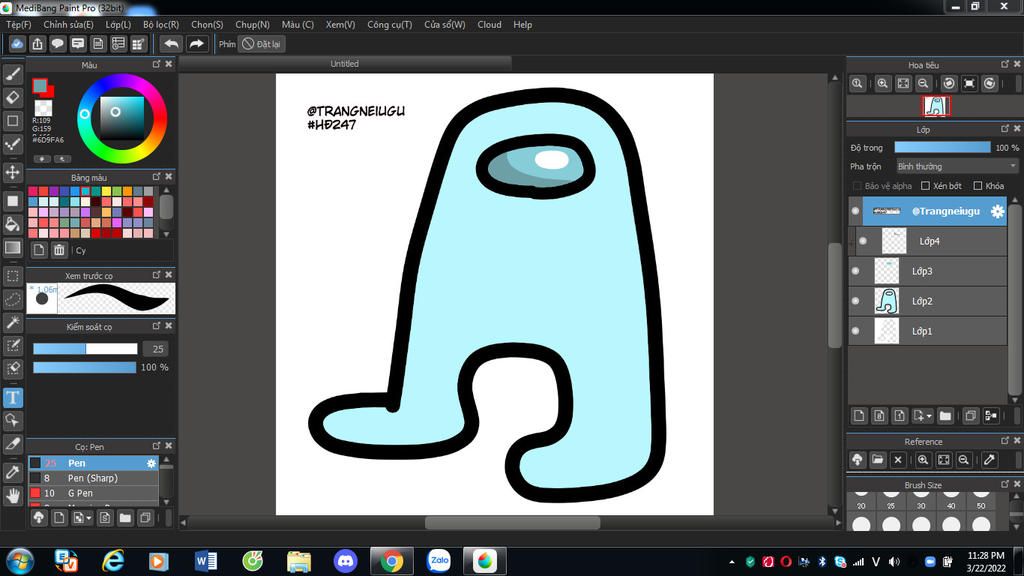Screen dimensions: 1024x576
Task: Open the add-brush dropdown in the brush panel
Action: point(89,519)
